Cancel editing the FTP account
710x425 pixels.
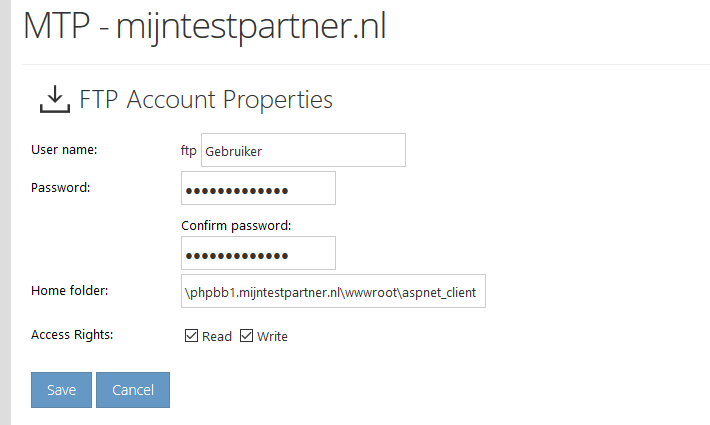point(133,390)
